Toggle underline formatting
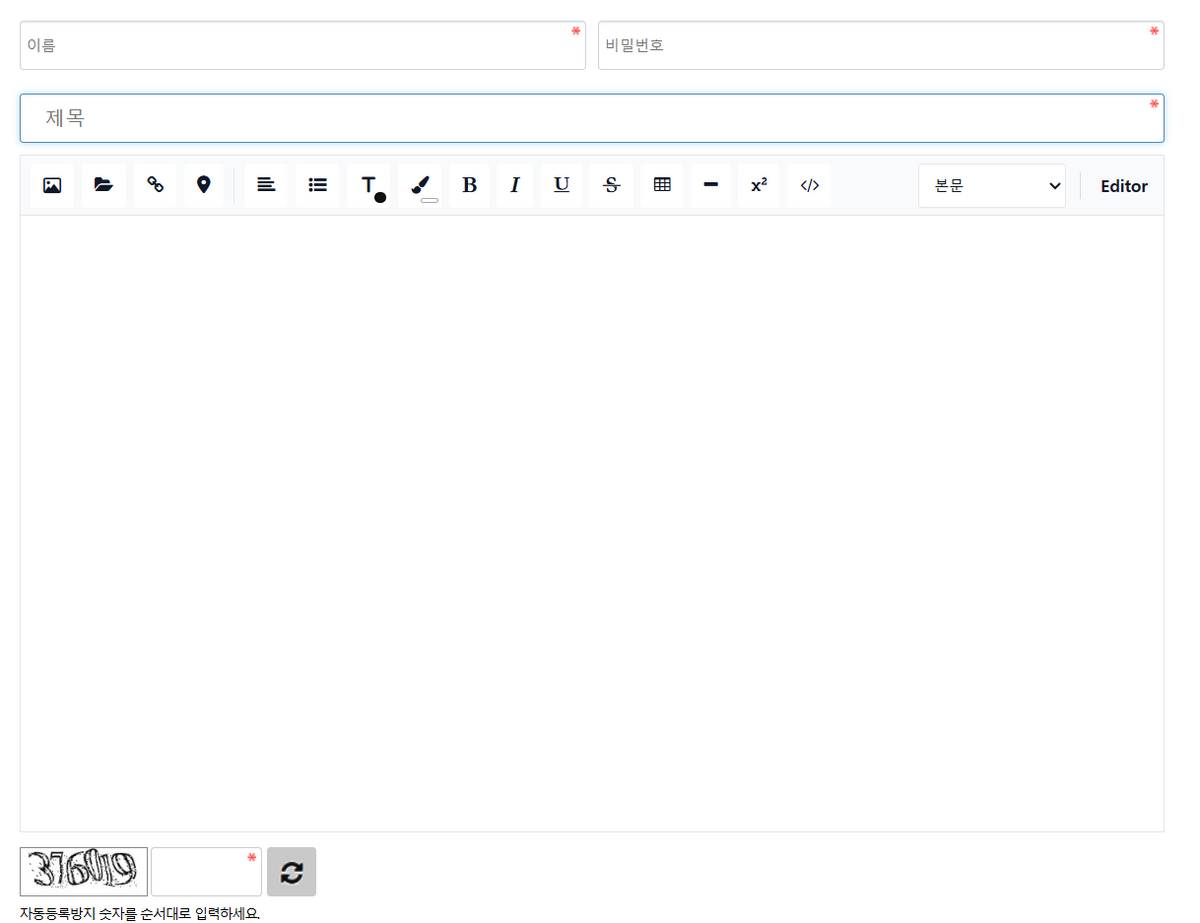Viewport: 1200px width, 923px height. tap(562, 185)
